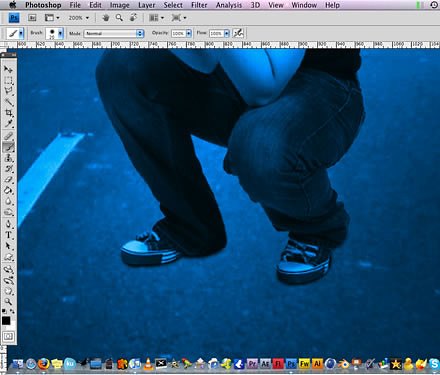Select the Healing Brush tool
440x375 pixels.
coord(8,136)
